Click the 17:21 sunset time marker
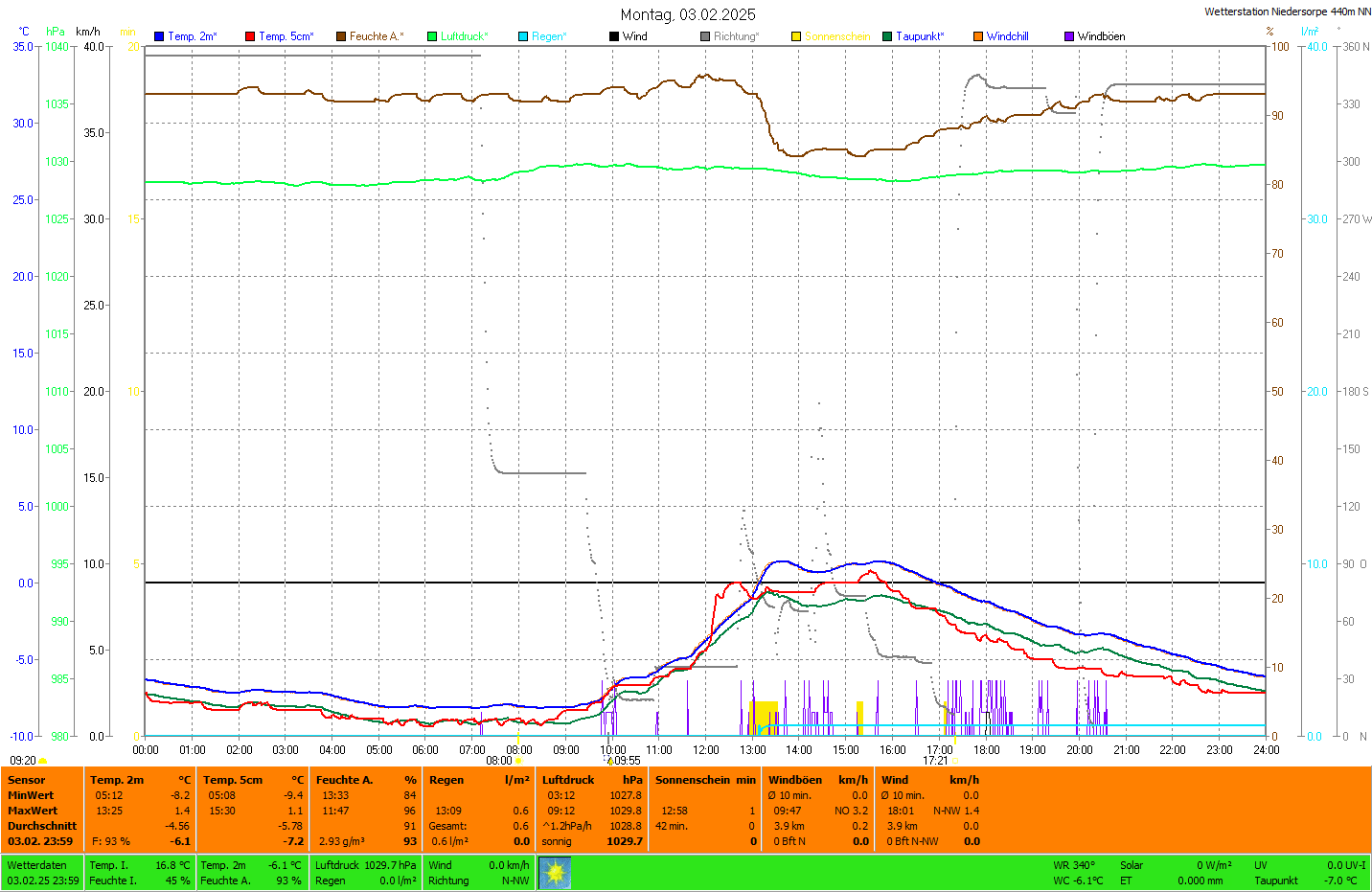This screenshot has height=892, width=1372. tap(936, 761)
